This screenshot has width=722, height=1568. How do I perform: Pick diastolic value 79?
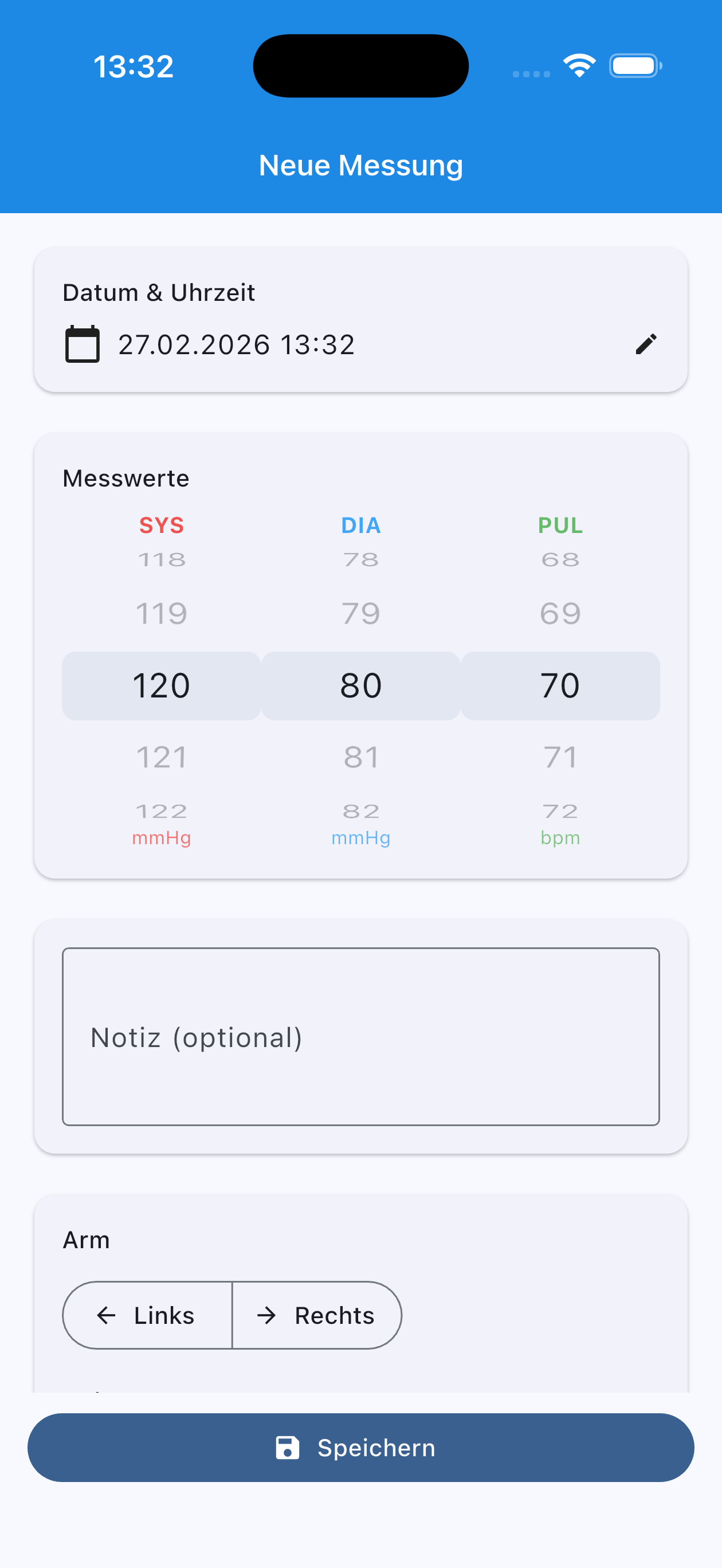[361, 613]
